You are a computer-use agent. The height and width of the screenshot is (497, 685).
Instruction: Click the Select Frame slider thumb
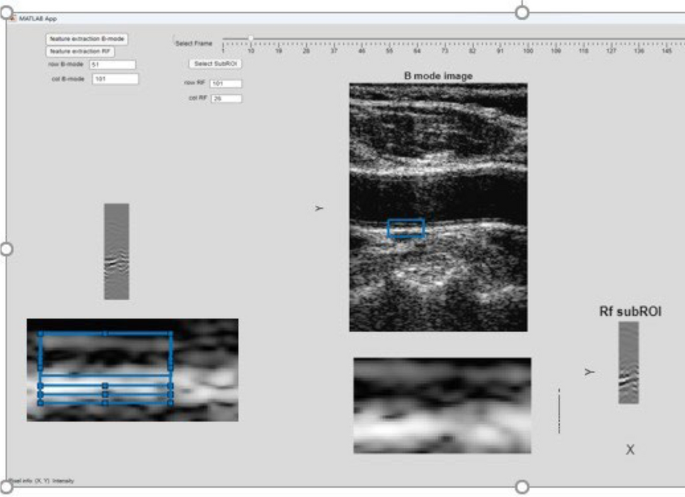point(250,39)
